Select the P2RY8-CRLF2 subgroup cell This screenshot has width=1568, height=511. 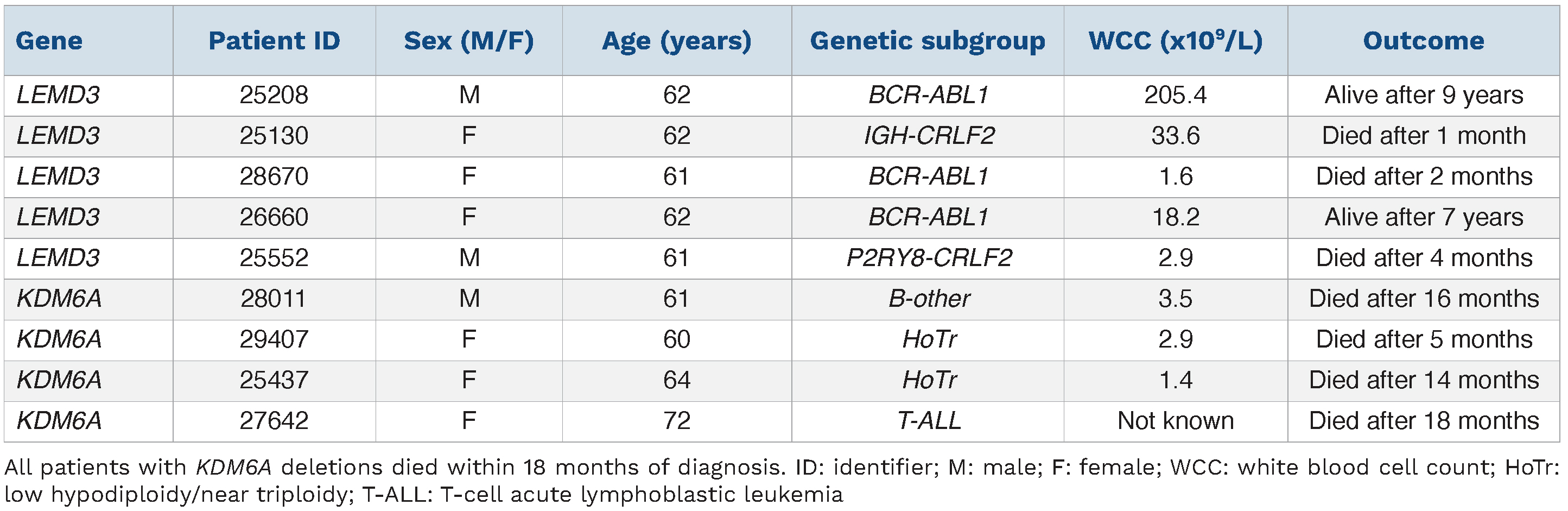coord(929,258)
